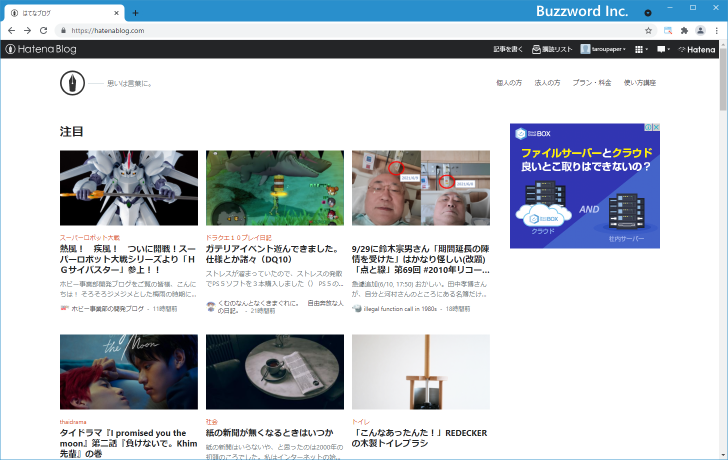Open the extensions puzzle icon
Image resolution: width=728 pixels, height=460 pixels.
(x=684, y=31)
